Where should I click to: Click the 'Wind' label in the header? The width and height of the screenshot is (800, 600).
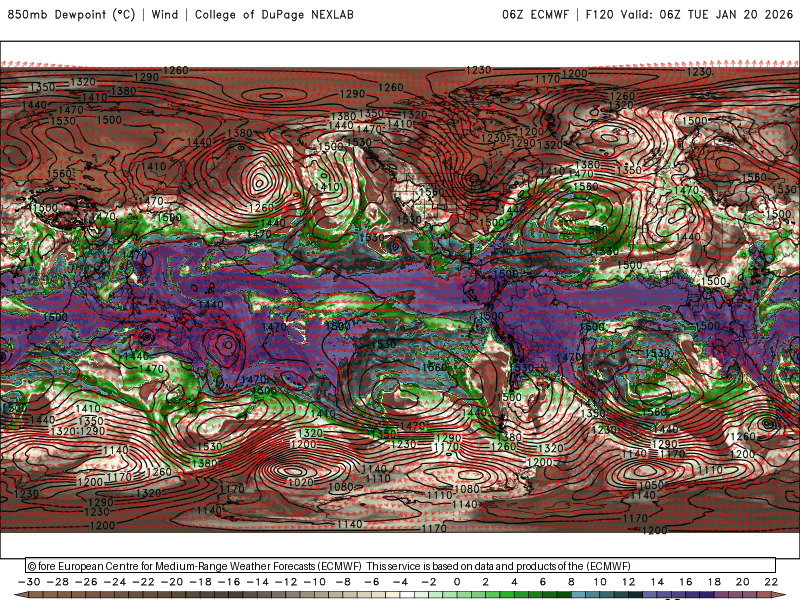[164, 14]
